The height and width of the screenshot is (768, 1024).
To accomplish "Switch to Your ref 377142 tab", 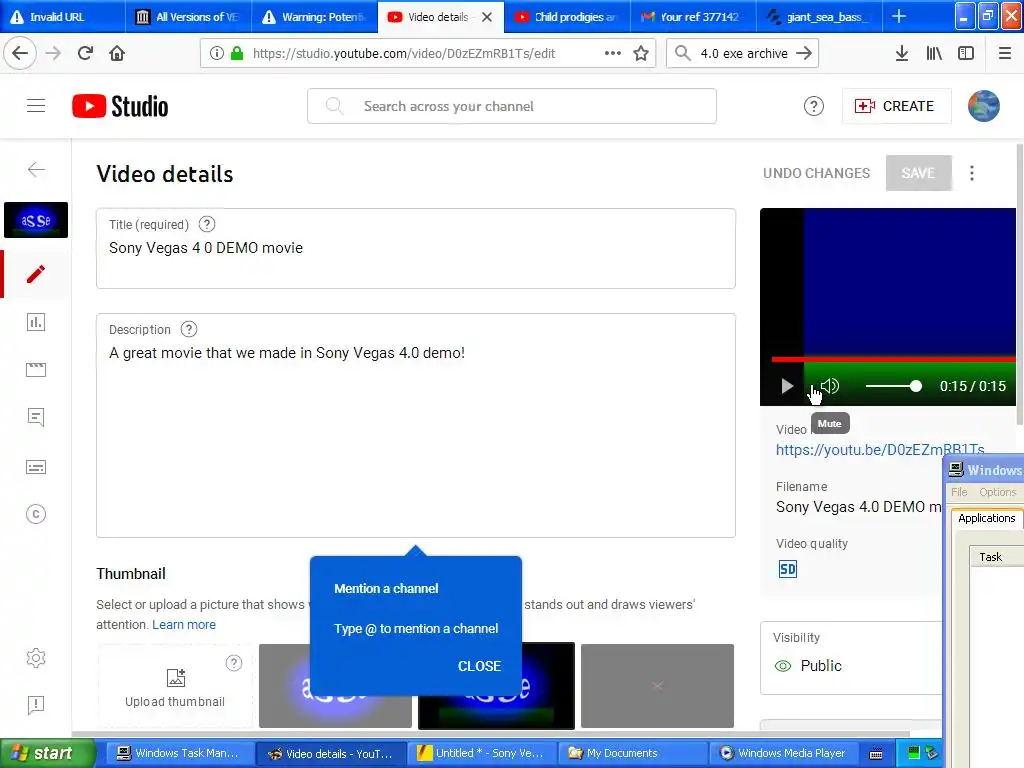I will pos(693,16).
